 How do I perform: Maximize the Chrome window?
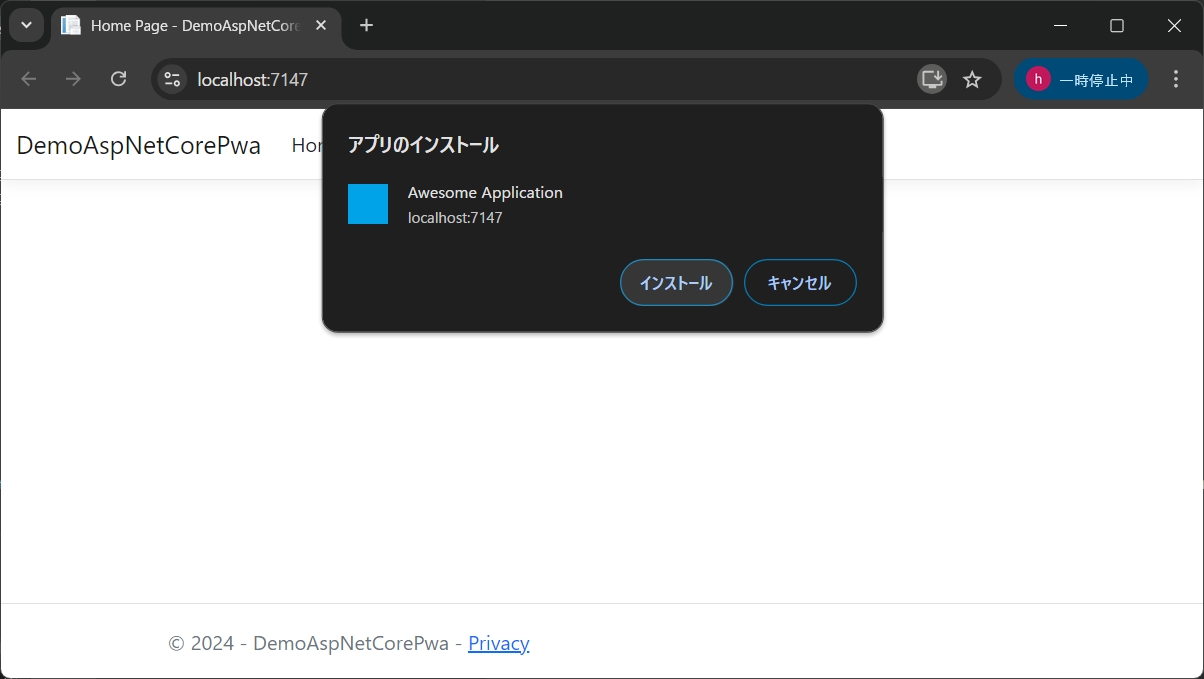coord(1117,25)
